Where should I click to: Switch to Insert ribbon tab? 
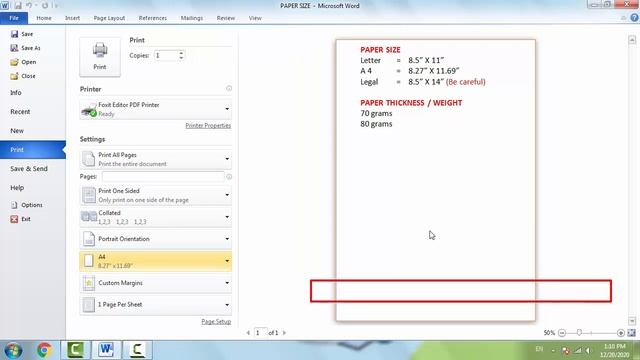pyautogui.click(x=72, y=18)
